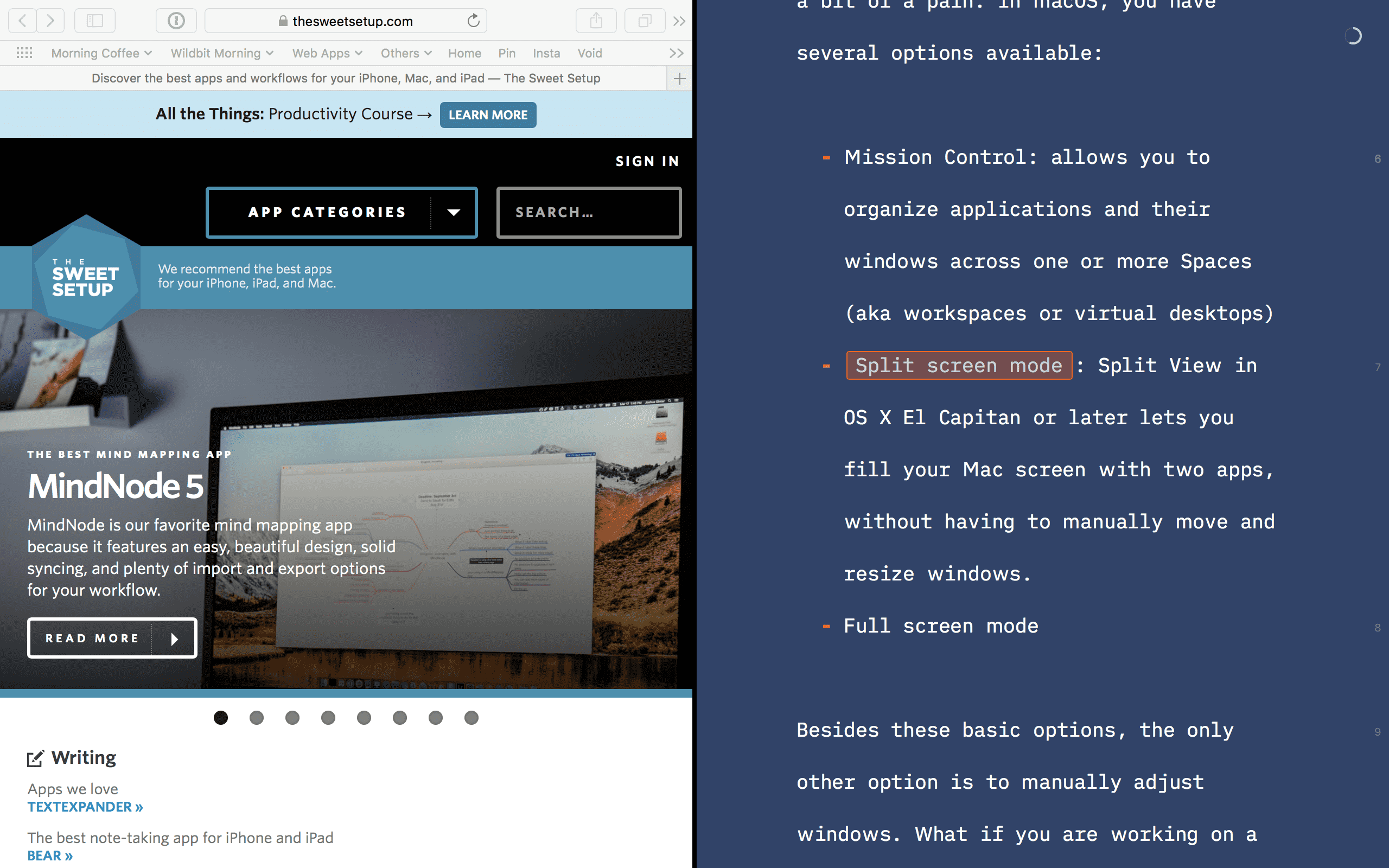Viewport: 1389px width, 868px height.
Task: Click LEARN MORE for Productivity Course
Action: pos(488,114)
